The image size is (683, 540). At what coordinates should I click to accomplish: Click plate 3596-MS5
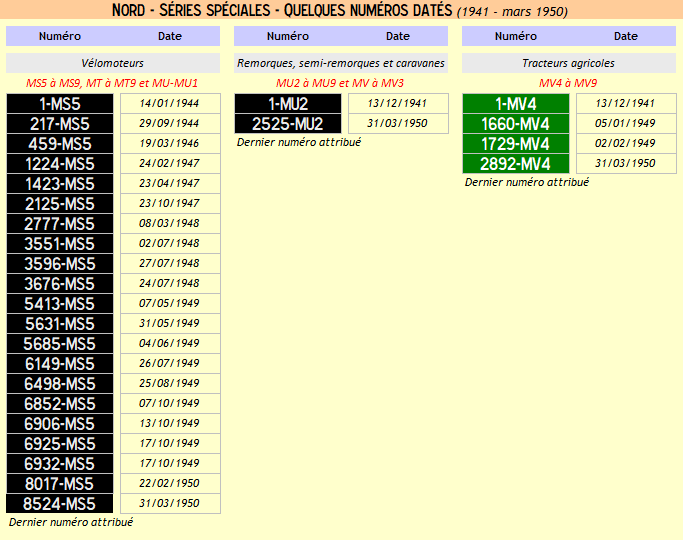click(60, 264)
